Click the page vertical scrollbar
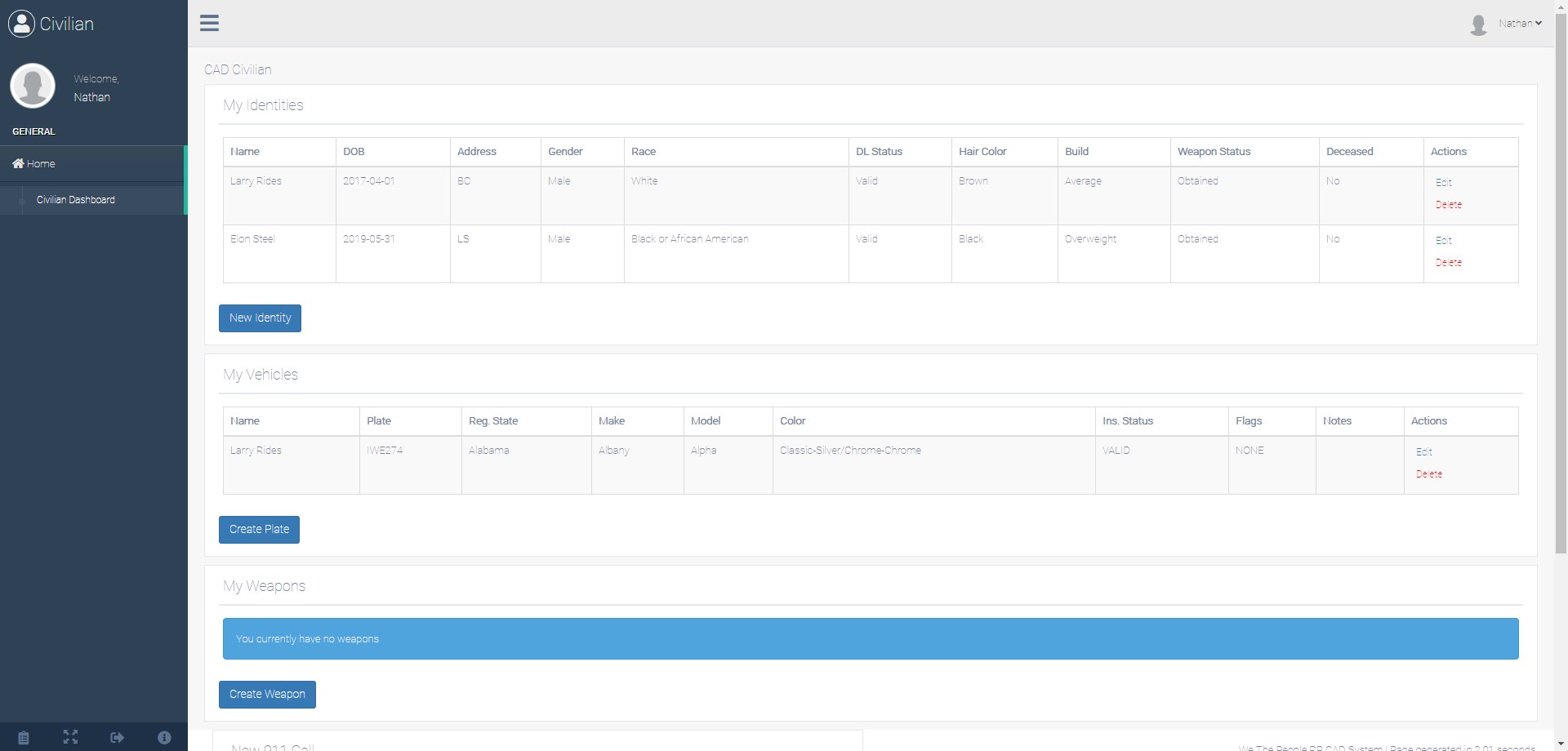1568x751 pixels. (1561, 286)
